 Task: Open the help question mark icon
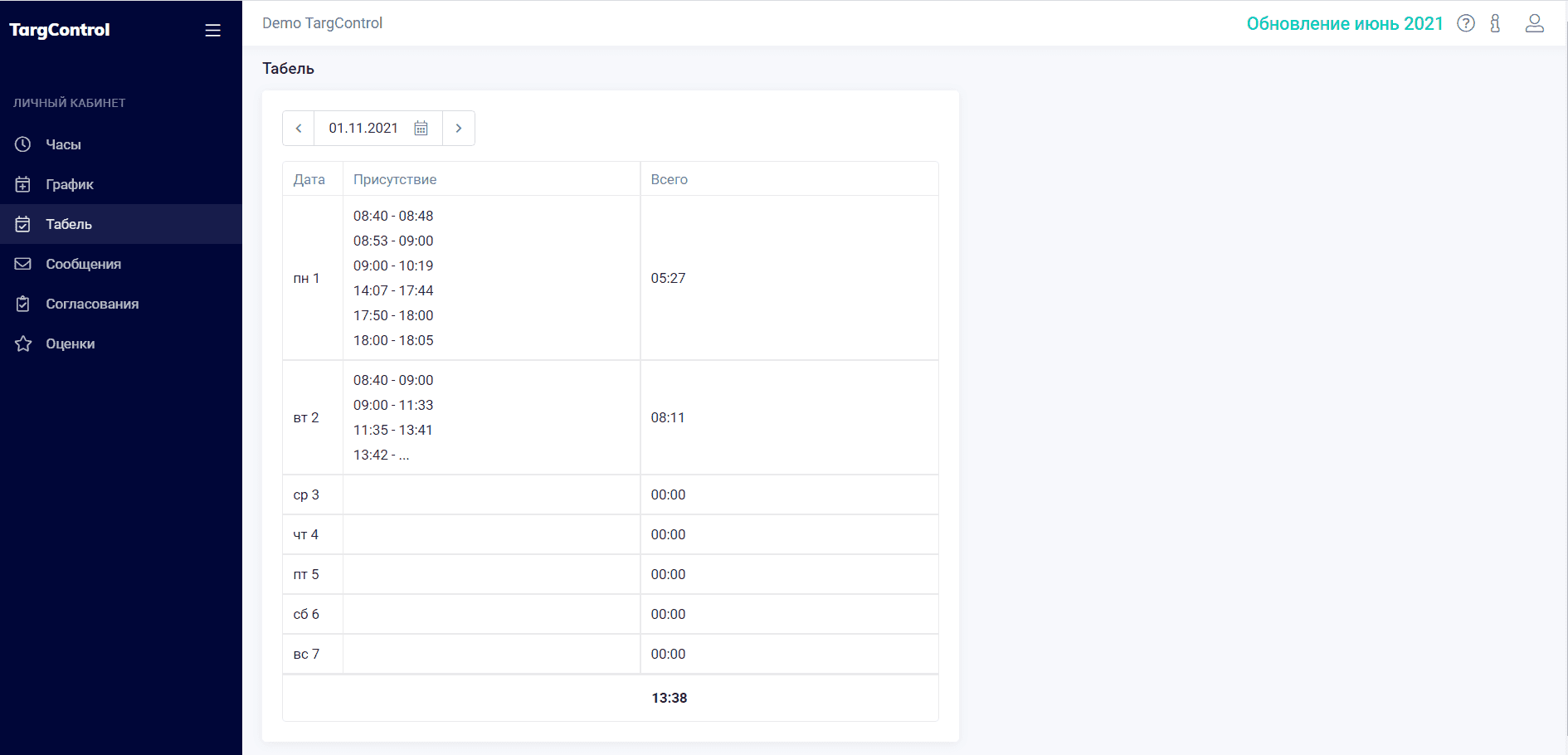pyautogui.click(x=1466, y=23)
